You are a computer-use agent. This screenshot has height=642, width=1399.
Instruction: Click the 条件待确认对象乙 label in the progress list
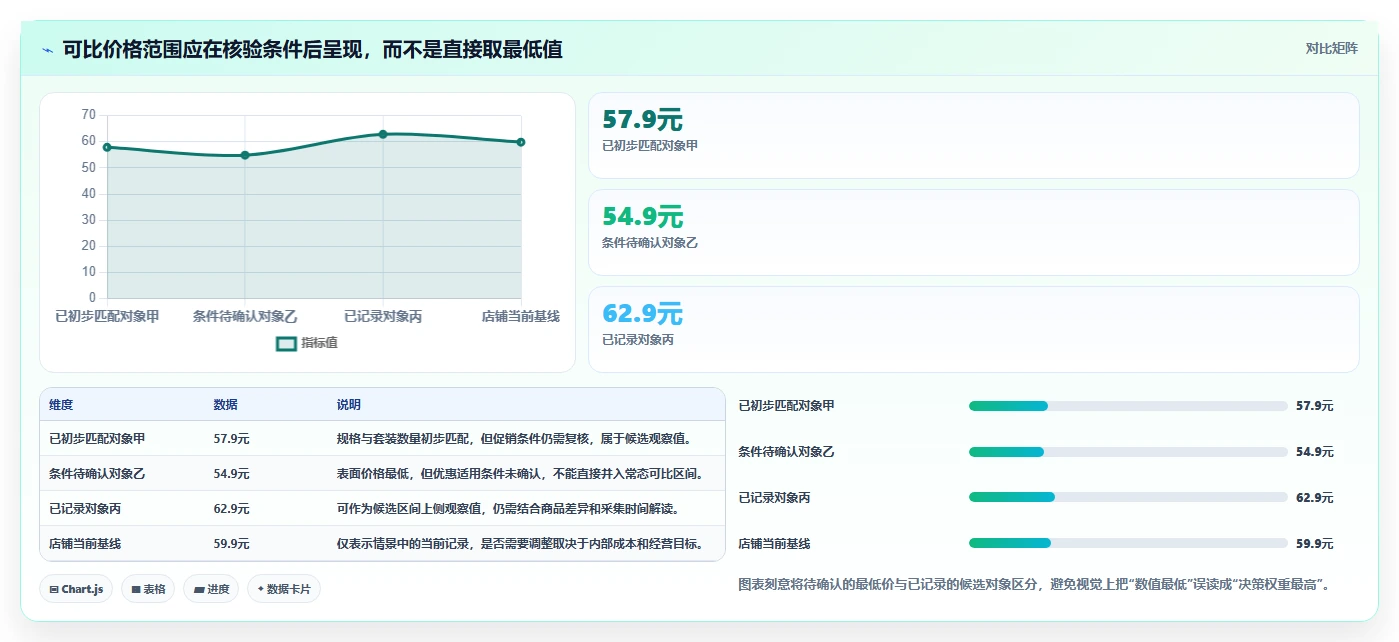click(x=786, y=452)
